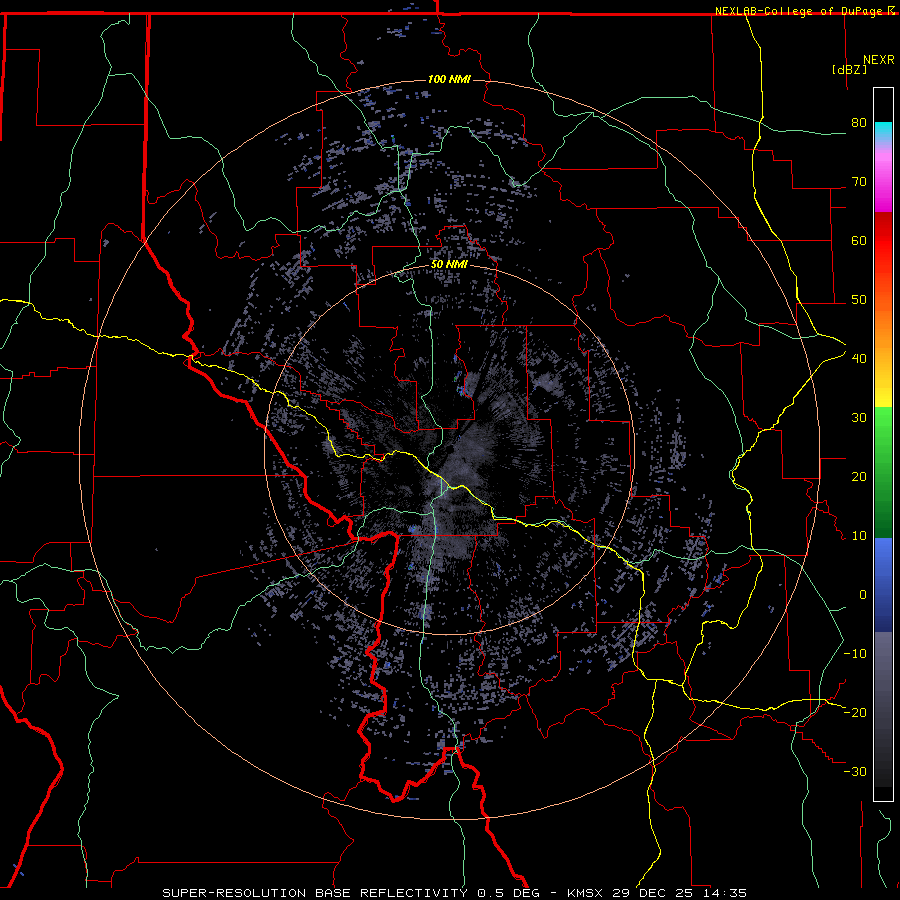
Task: Click the cyan top band of the color bar
Action: click(883, 132)
